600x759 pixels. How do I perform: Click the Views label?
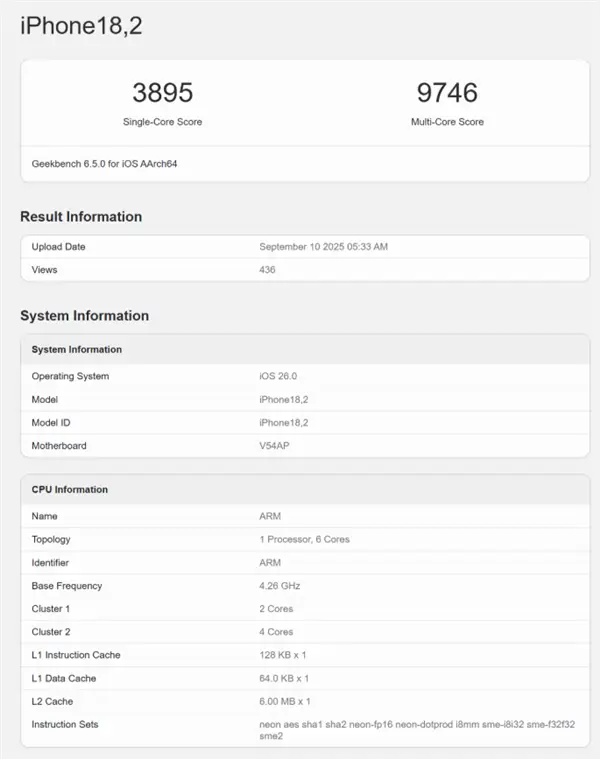coord(45,270)
